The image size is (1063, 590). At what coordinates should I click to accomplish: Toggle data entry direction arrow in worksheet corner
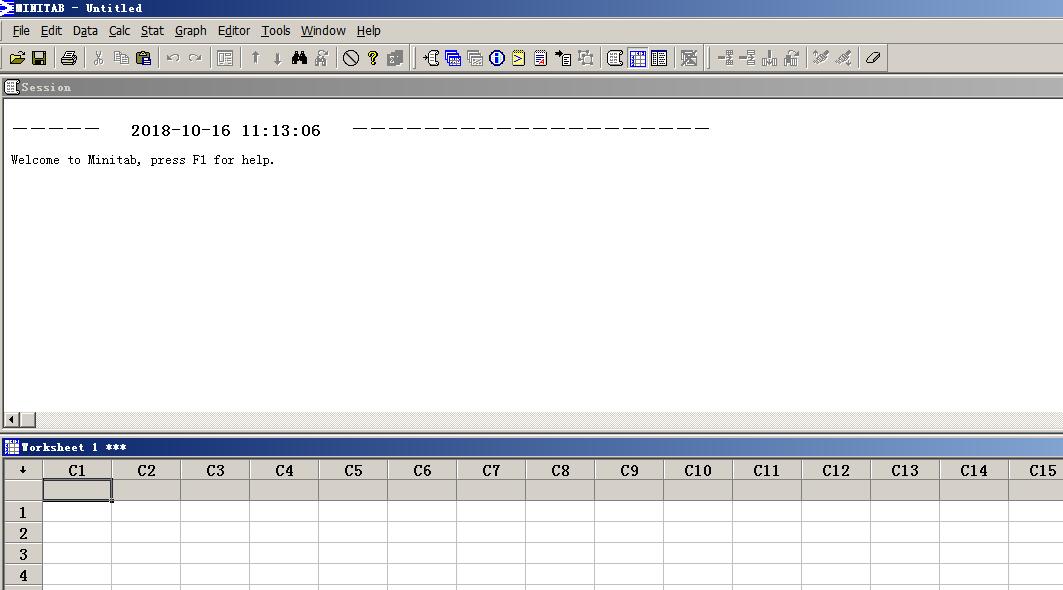coord(23,470)
